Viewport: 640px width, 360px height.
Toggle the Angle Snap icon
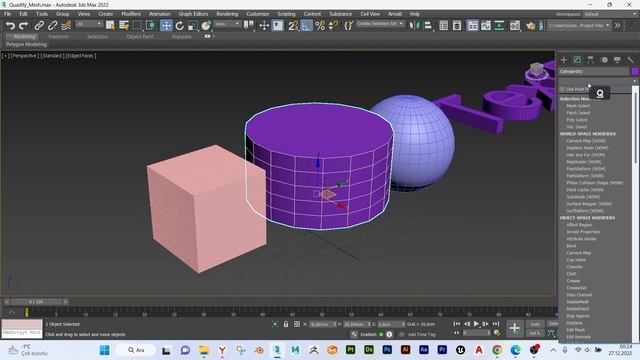click(306, 26)
